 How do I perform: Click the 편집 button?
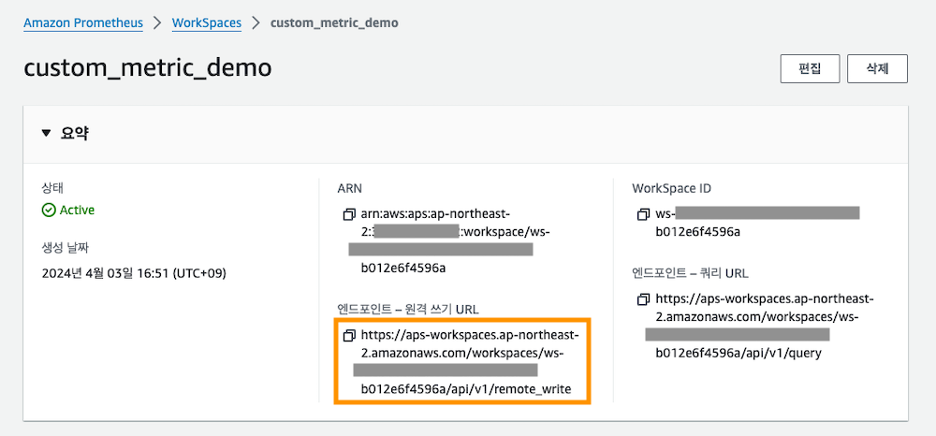[x=809, y=69]
